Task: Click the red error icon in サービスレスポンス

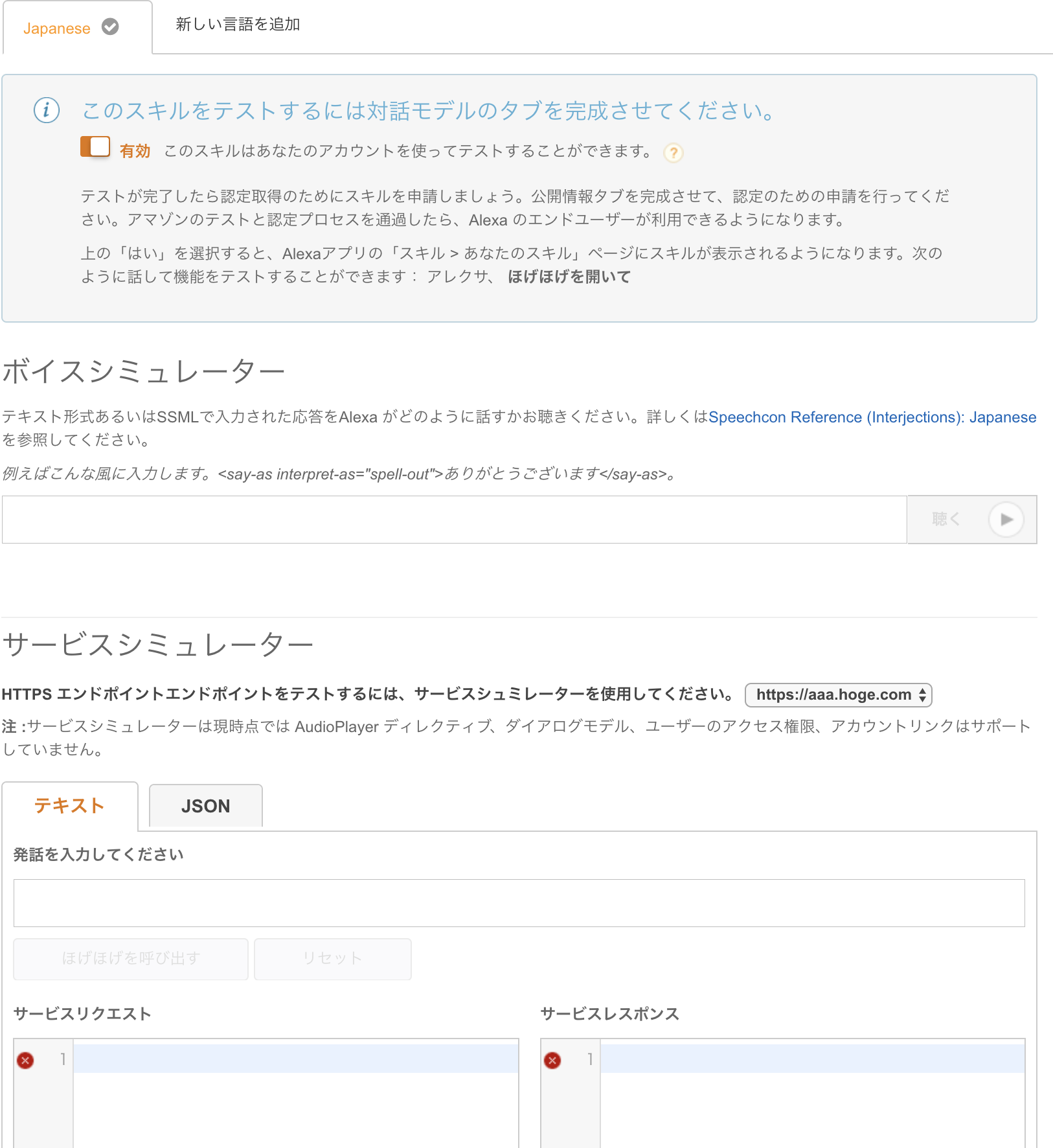Action: click(552, 1061)
